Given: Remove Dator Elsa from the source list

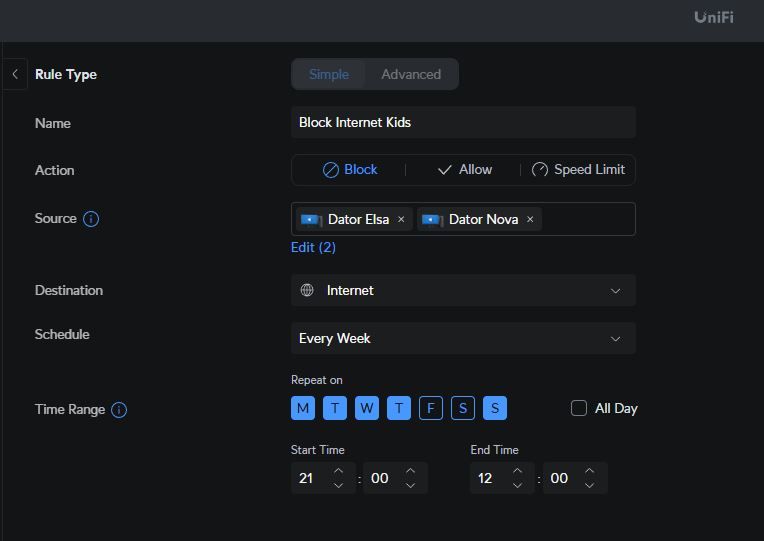Looking at the screenshot, I should coord(401,219).
